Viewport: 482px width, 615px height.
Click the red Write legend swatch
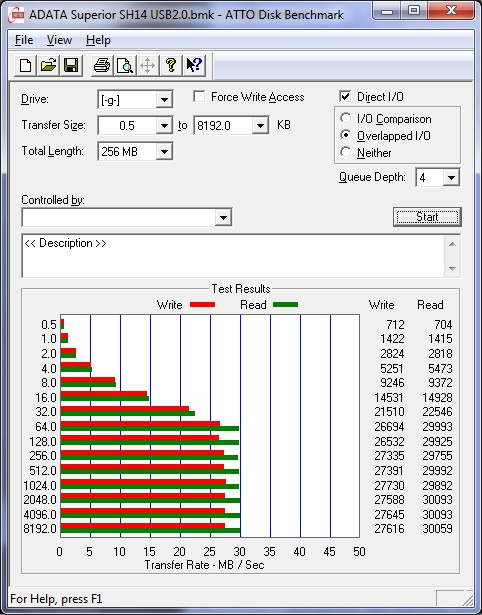[202, 304]
